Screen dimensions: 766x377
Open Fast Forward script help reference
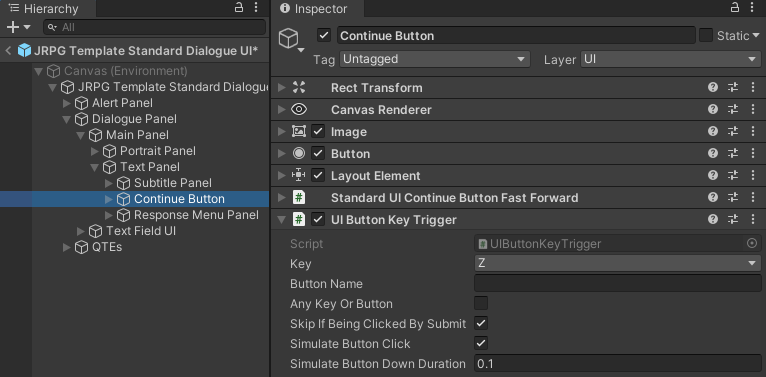713,197
